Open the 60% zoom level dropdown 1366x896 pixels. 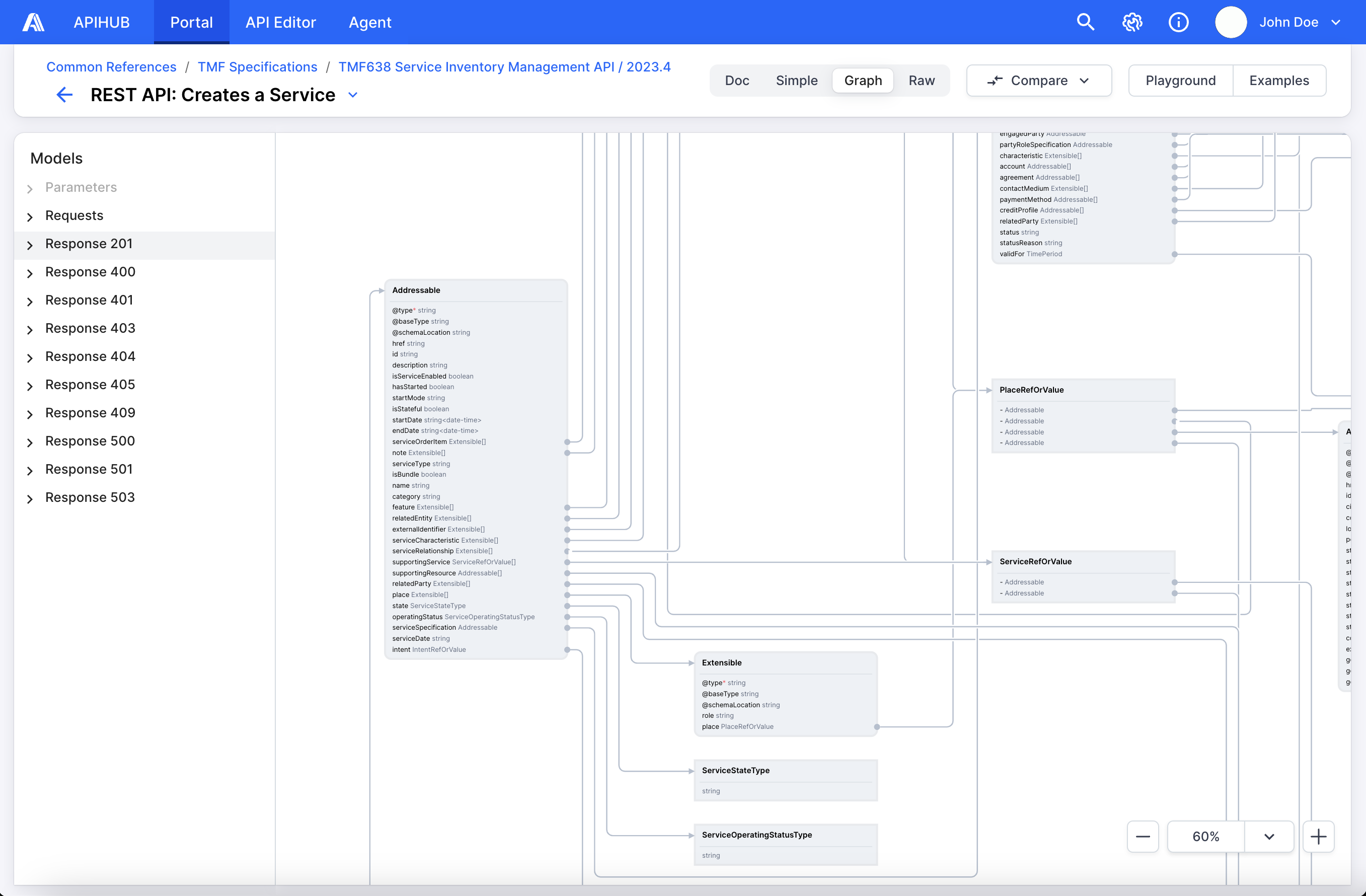point(1268,836)
